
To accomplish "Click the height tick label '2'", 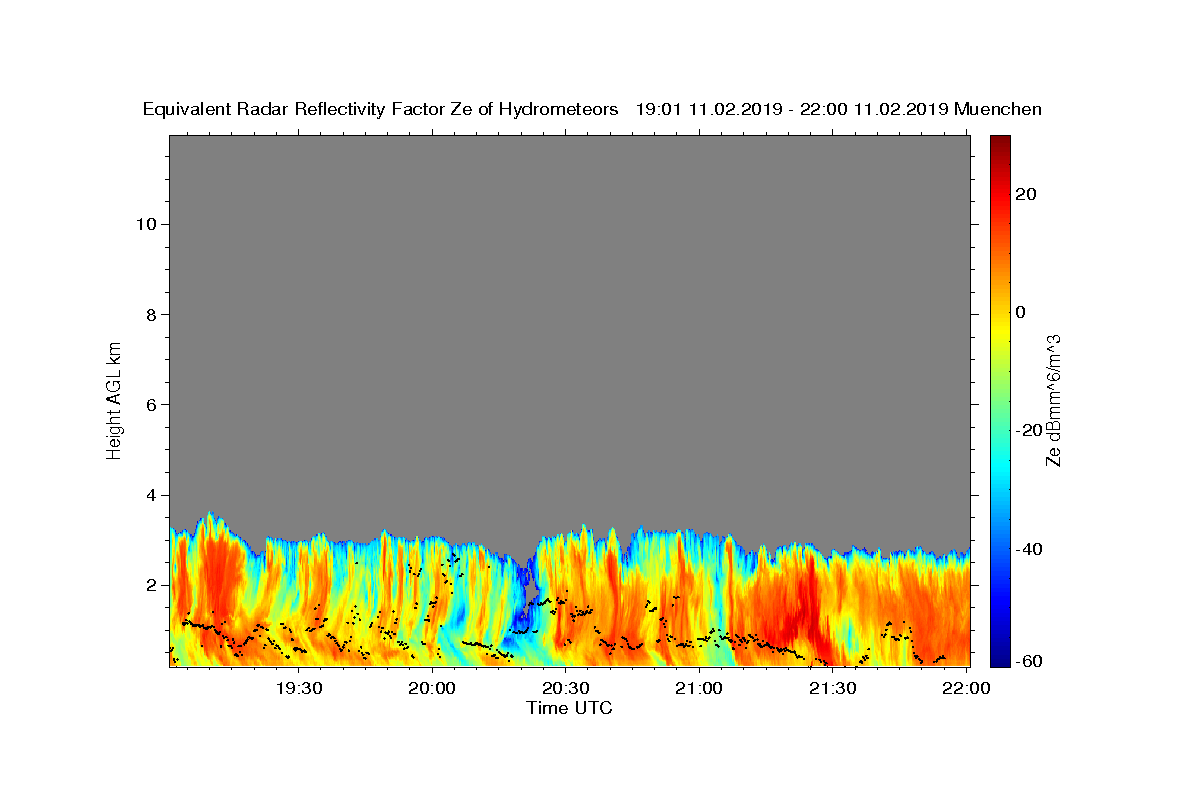I will (152, 585).
